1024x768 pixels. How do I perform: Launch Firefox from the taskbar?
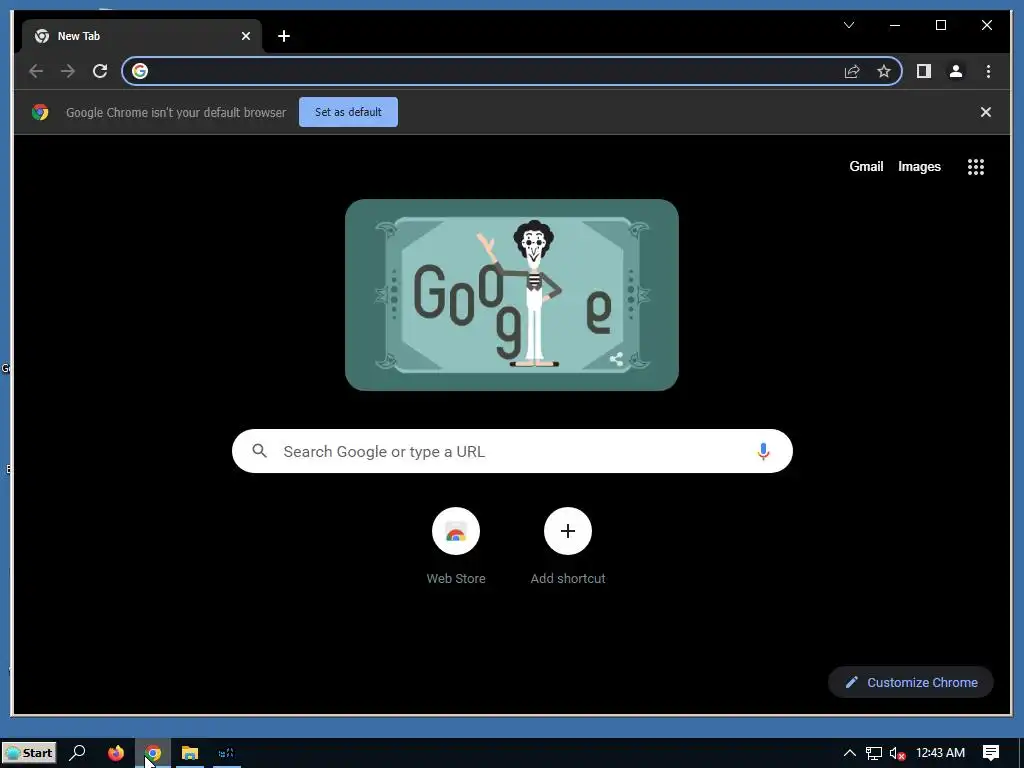(116, 753)
